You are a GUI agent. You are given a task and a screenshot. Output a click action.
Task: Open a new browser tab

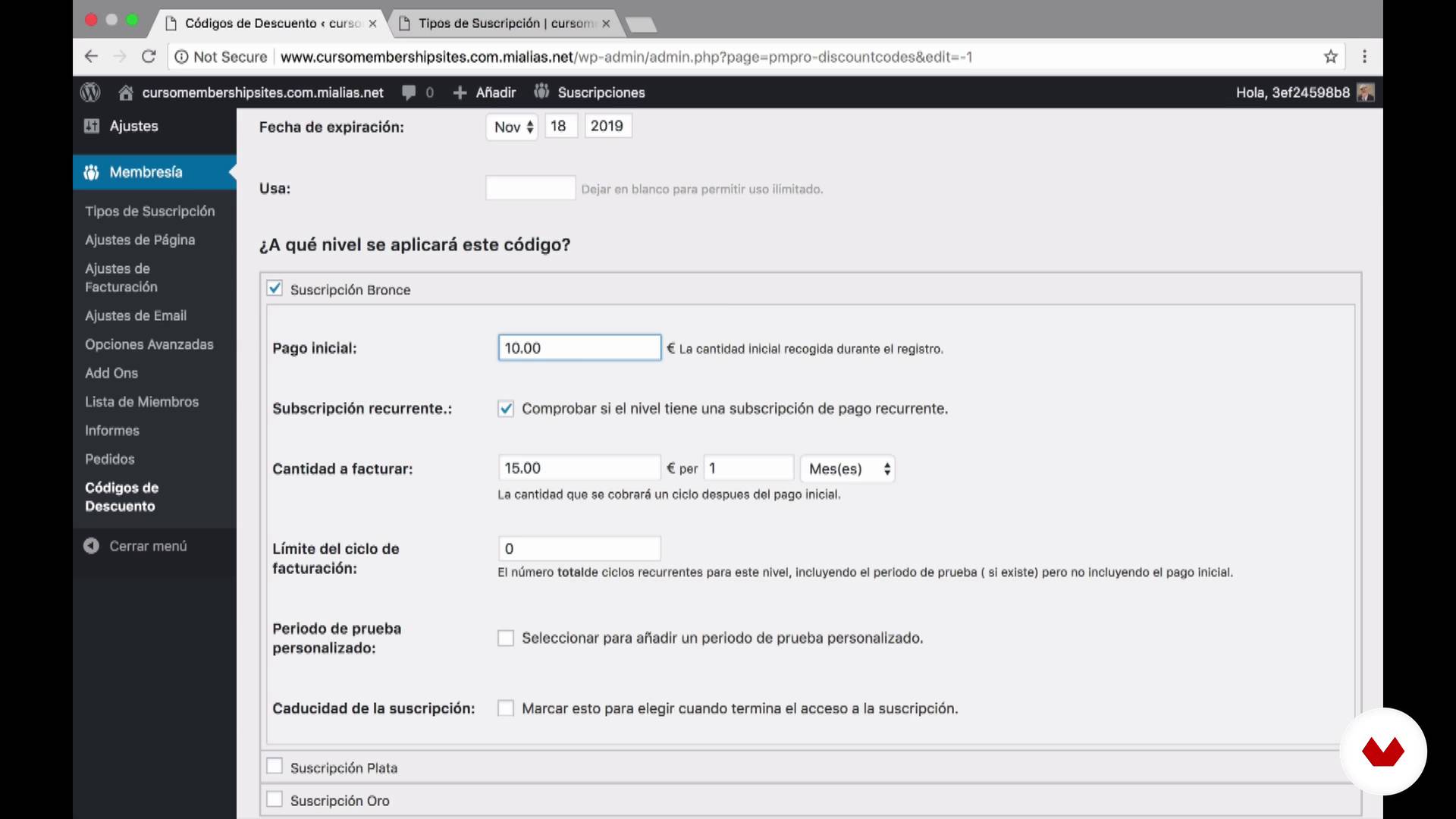pyautogui.click(x=642, y=25)
